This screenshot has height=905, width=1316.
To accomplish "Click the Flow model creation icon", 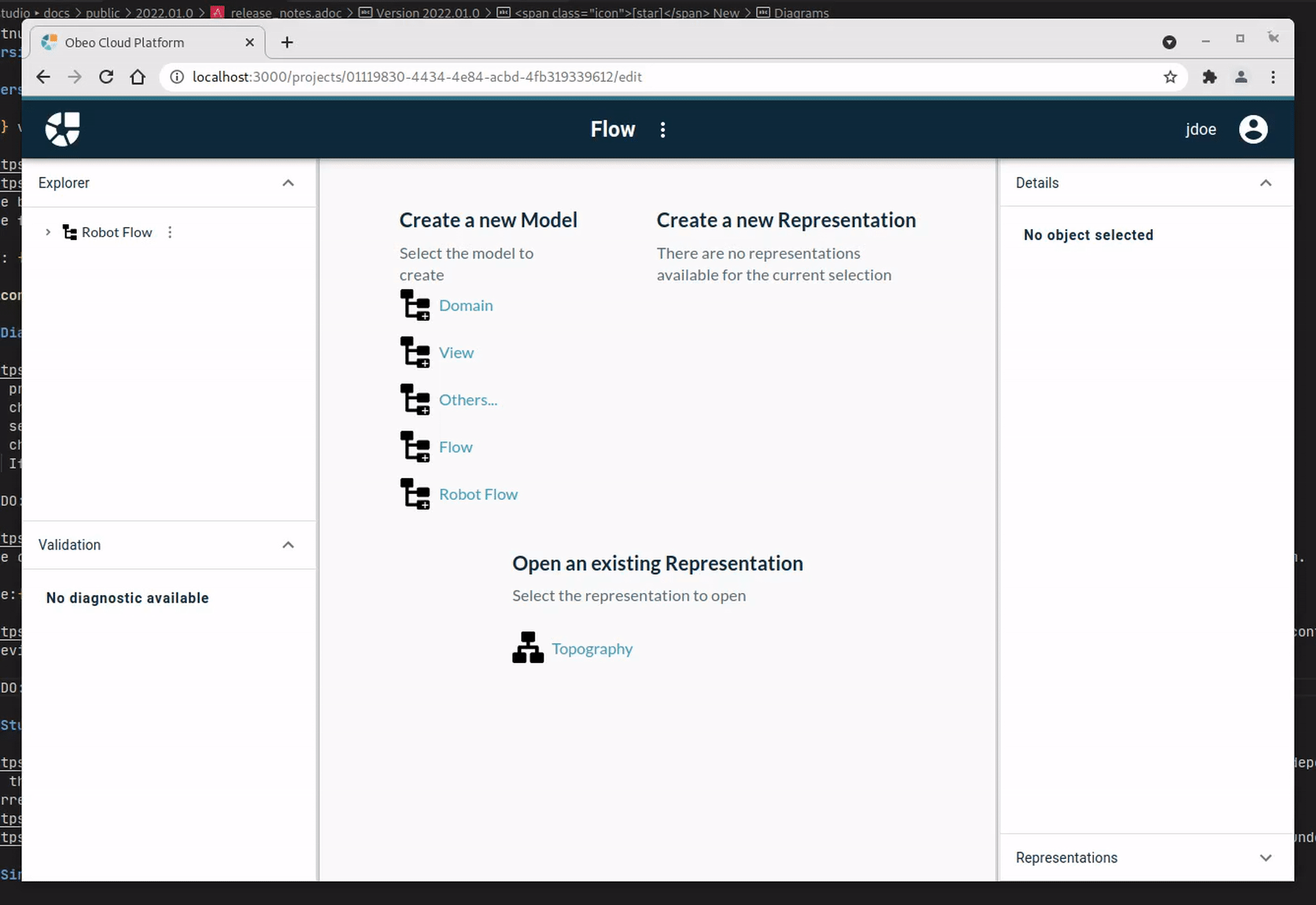I will click(x=414, y=447).
